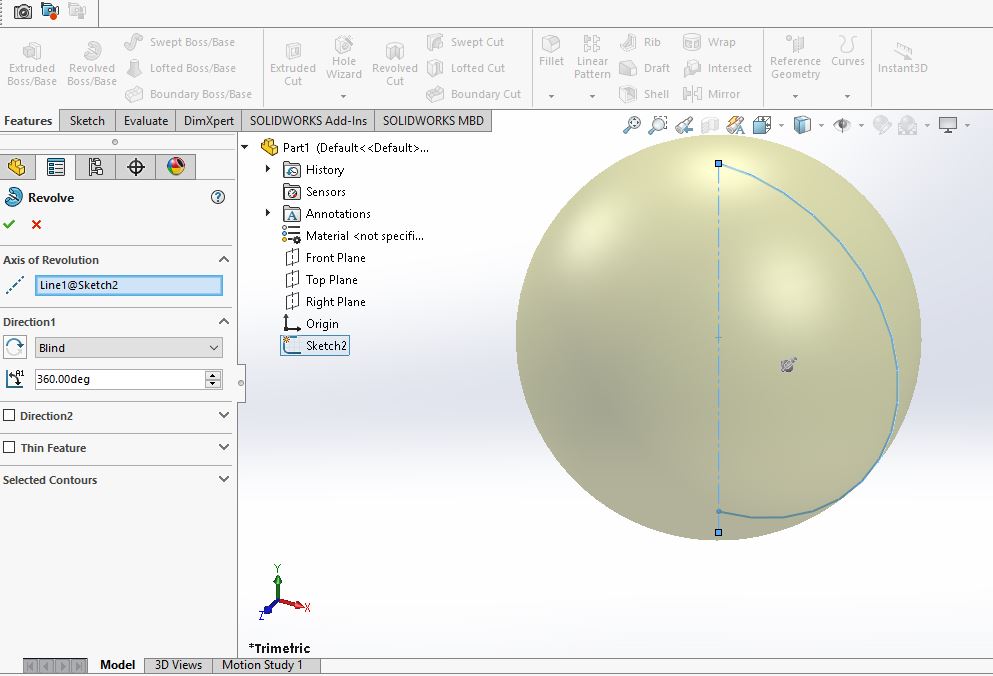Choose Lofted Boss/Base command

pyautogui.click(x=180, y=68)
